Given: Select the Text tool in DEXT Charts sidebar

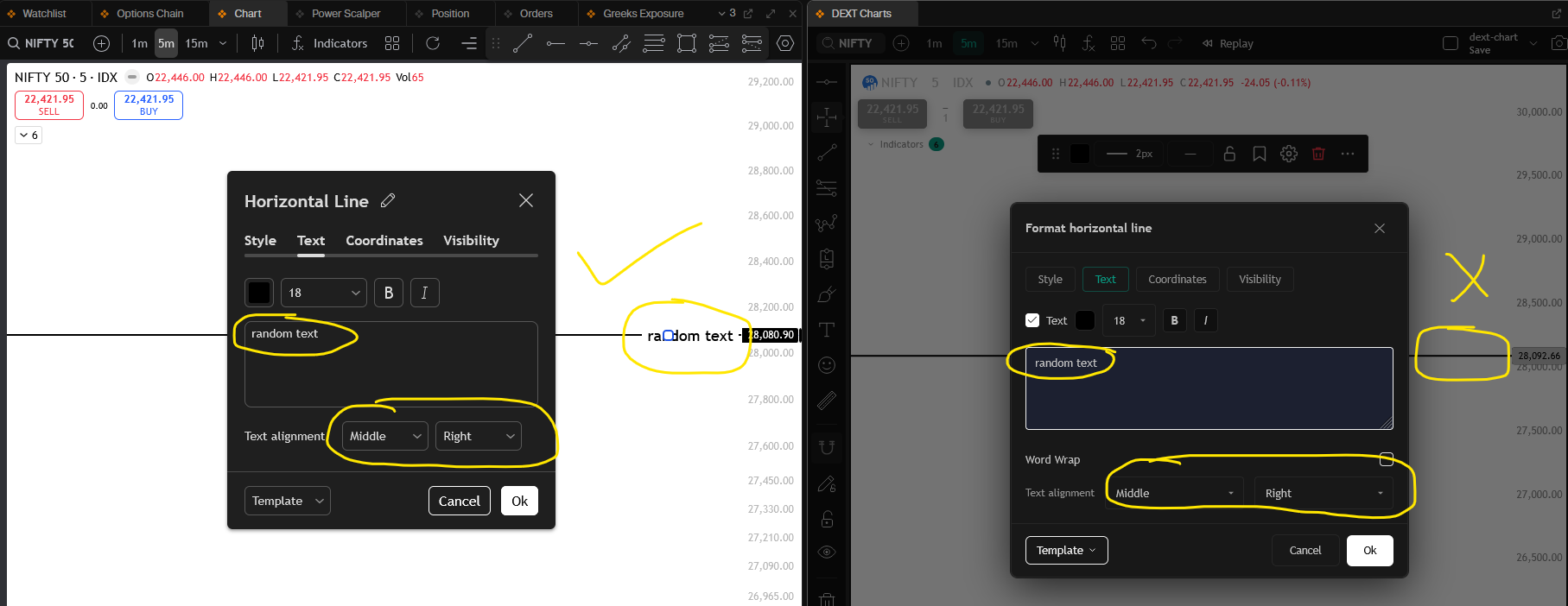Looking at the screenshot, I should click(x=827, y=330).
